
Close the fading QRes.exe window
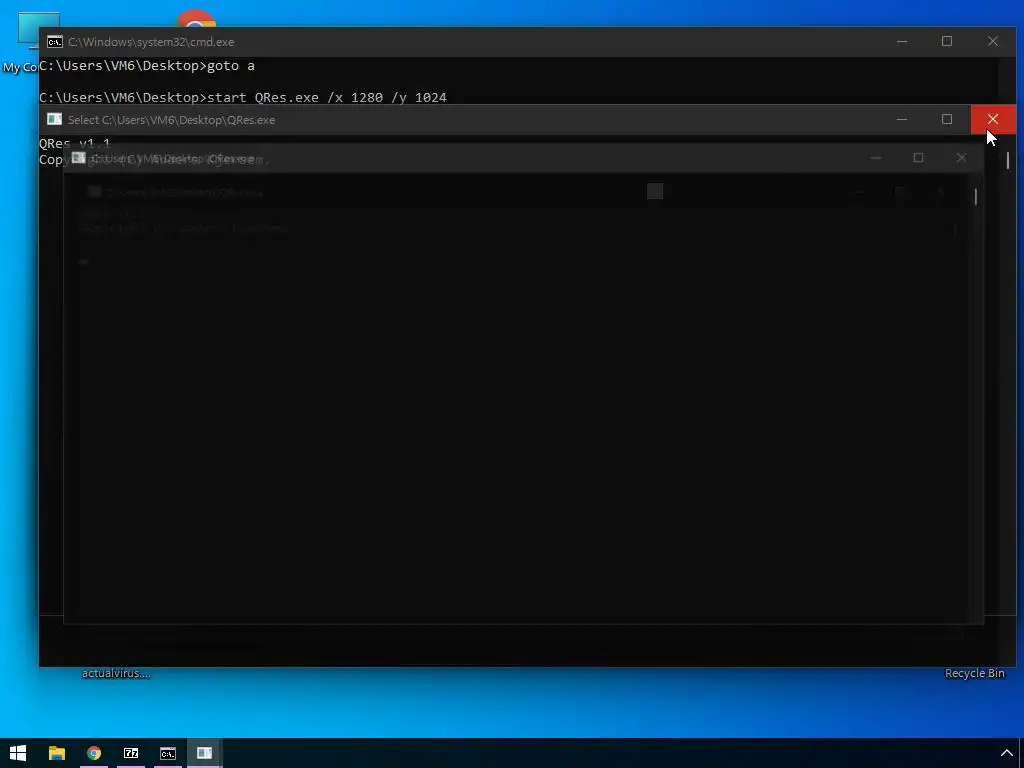(961, 158)
